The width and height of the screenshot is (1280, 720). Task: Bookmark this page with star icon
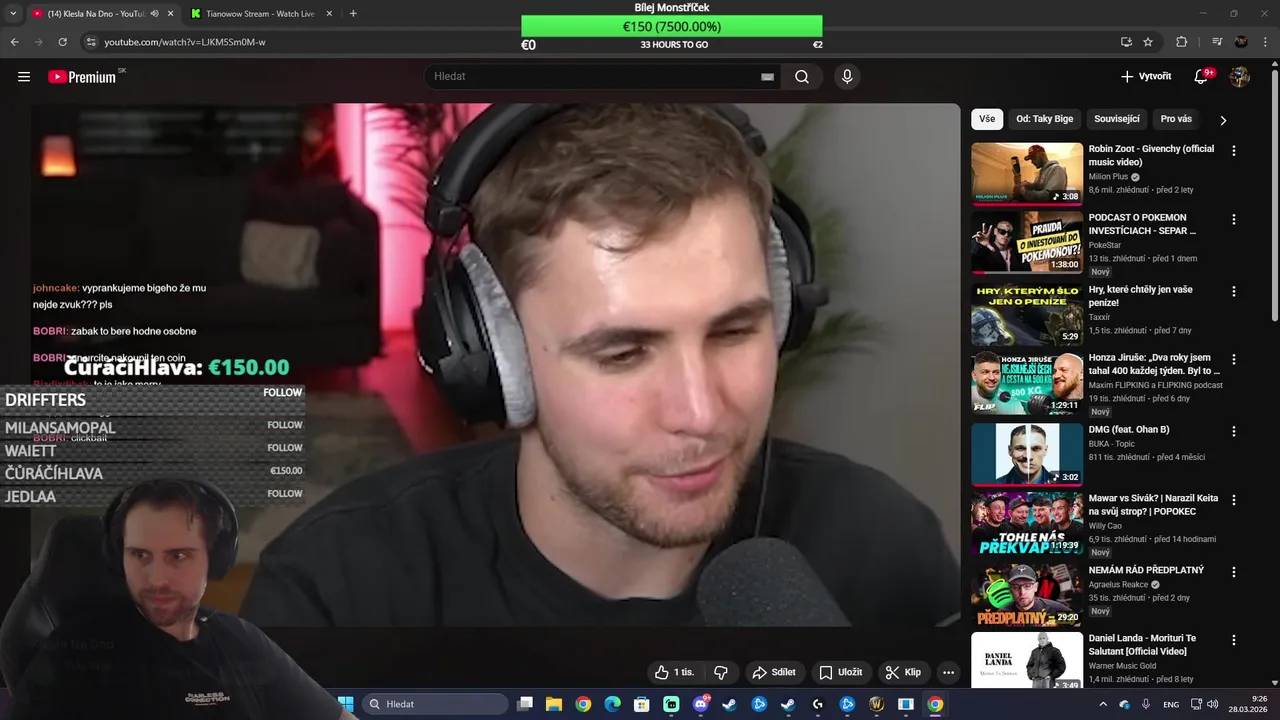click(x=1148, y=42)
